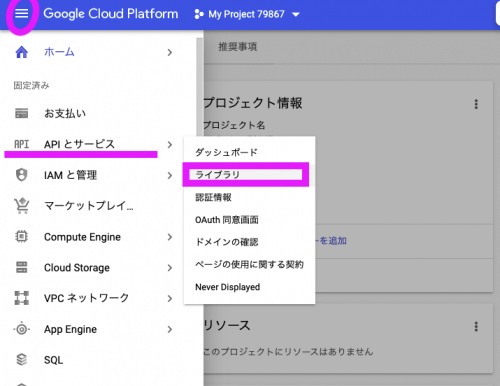The image size is (500, 386).
Task: Click the App Engine icon
Action: (x=22, y=329)
